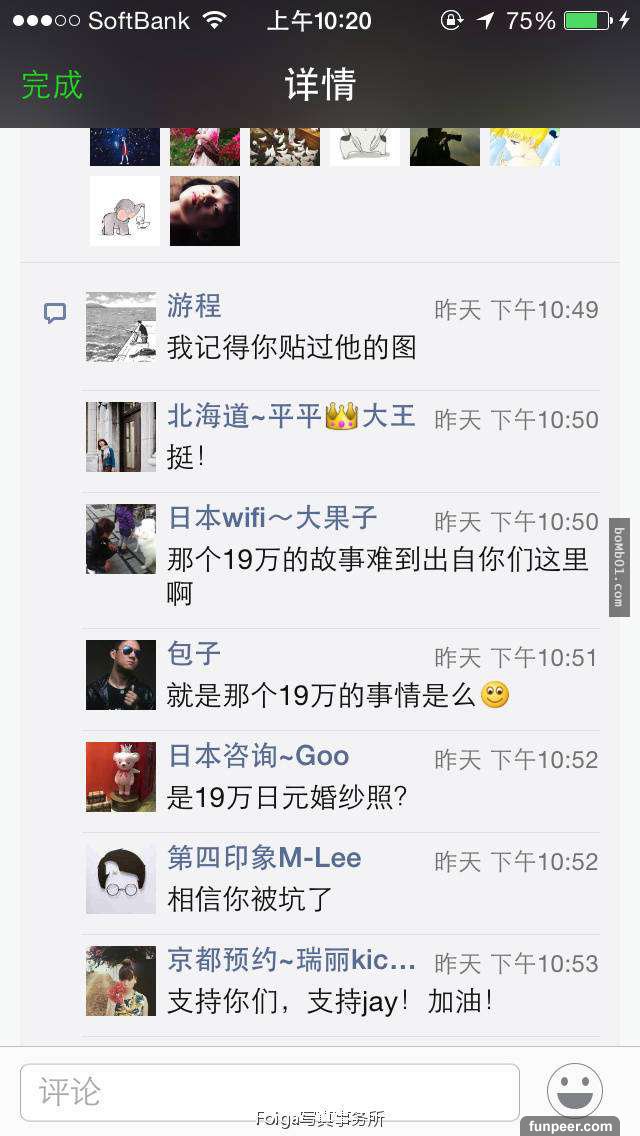640x1136 pixels.
Task: Tap the 详情 title in header
Action: pos(320,85)
